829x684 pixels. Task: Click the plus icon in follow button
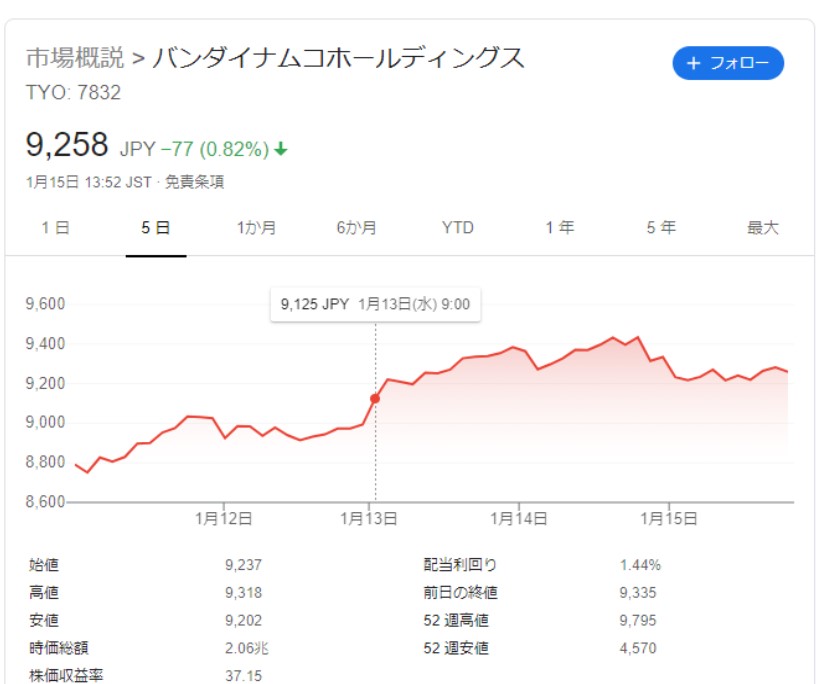tap(694, 64)
